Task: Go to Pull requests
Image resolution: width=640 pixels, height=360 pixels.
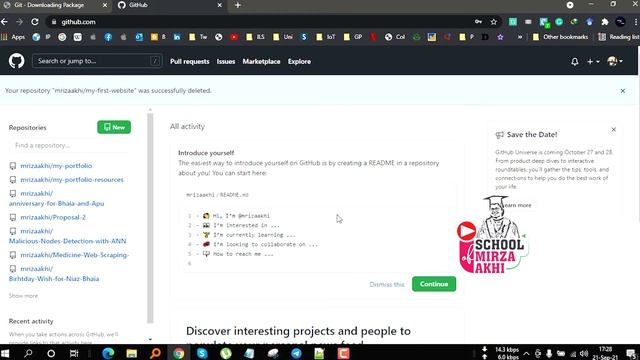Action: coord(189,62)
